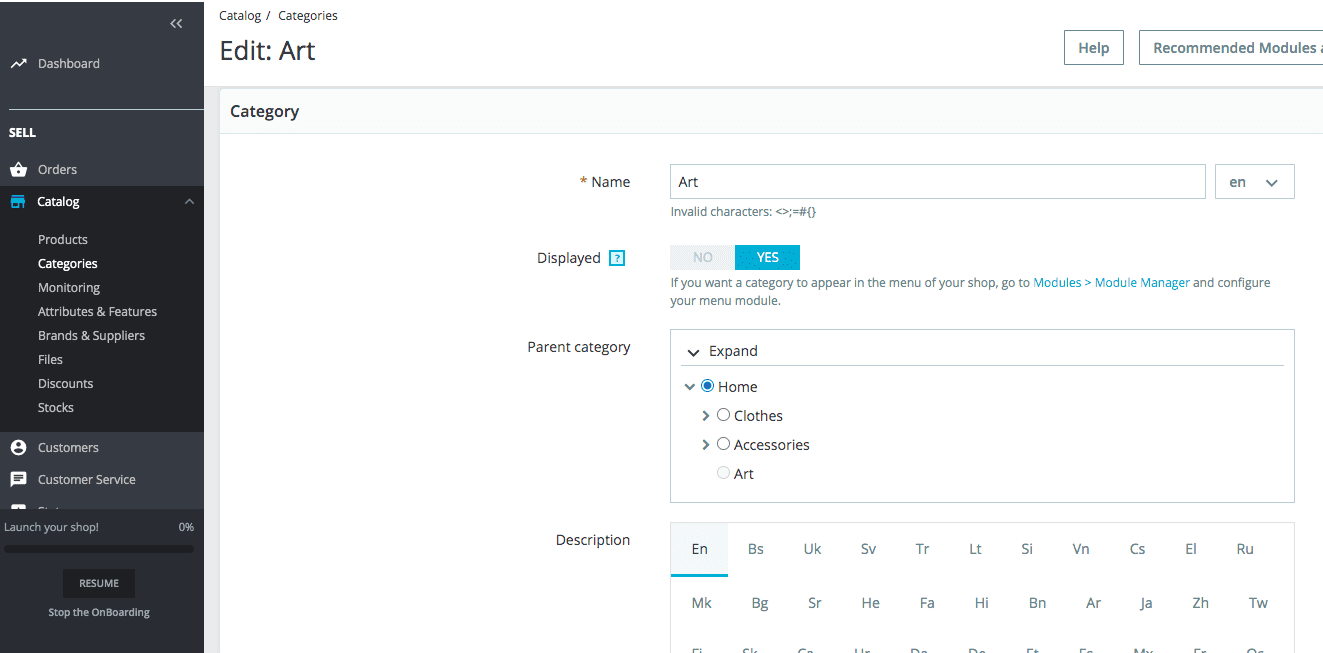Screen dimensions: 1323x653
Task: Set Displayed to NO
Action: [x=702, y=257]
